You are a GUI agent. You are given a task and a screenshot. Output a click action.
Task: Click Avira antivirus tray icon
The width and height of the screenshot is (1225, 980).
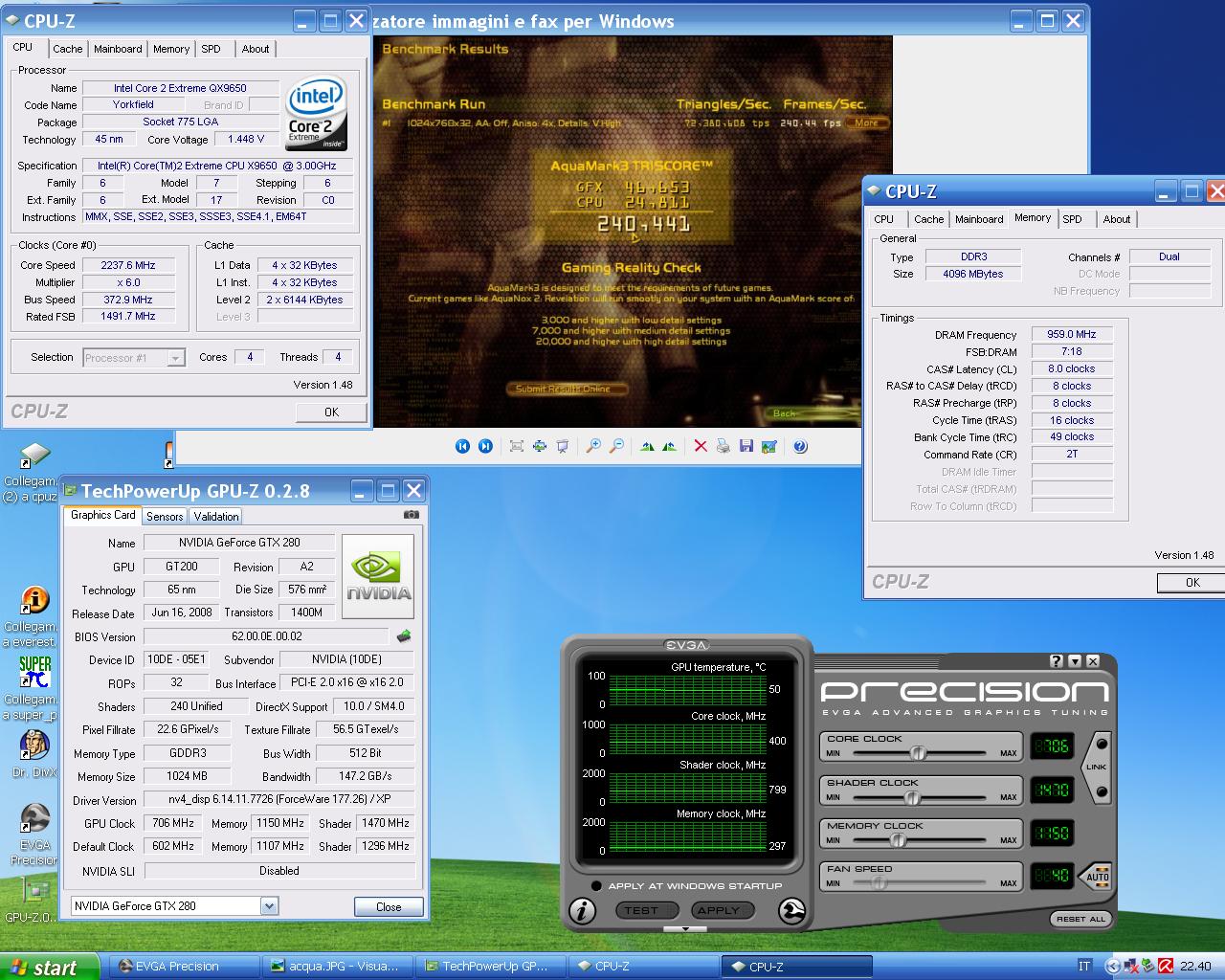tap(1166, 966)
